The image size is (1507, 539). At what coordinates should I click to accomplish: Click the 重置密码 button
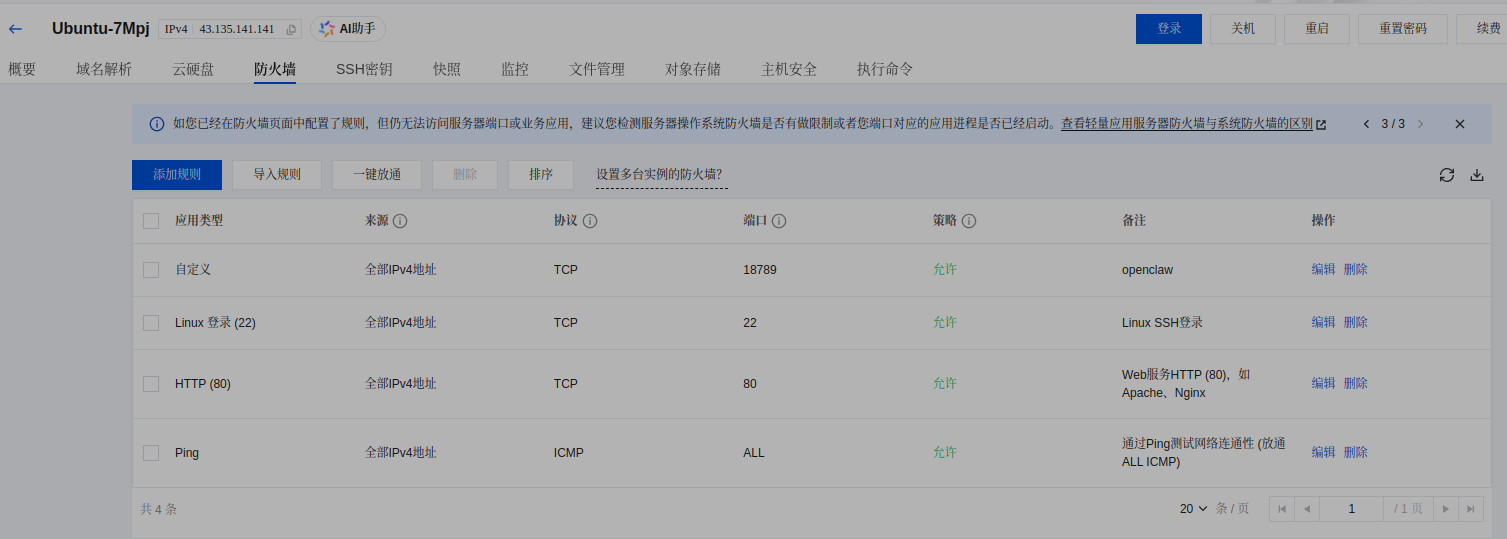1403,29
